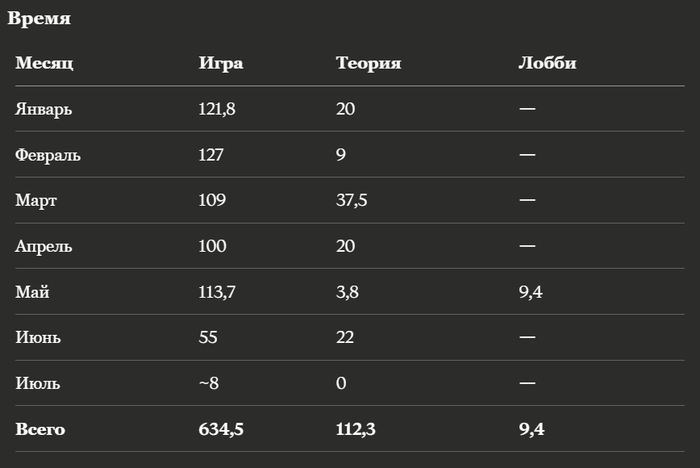Image resolution: width=700 pixels, height=468 pixels.
Task: Select the ~8 value for Июль
Action: [208, 383]
